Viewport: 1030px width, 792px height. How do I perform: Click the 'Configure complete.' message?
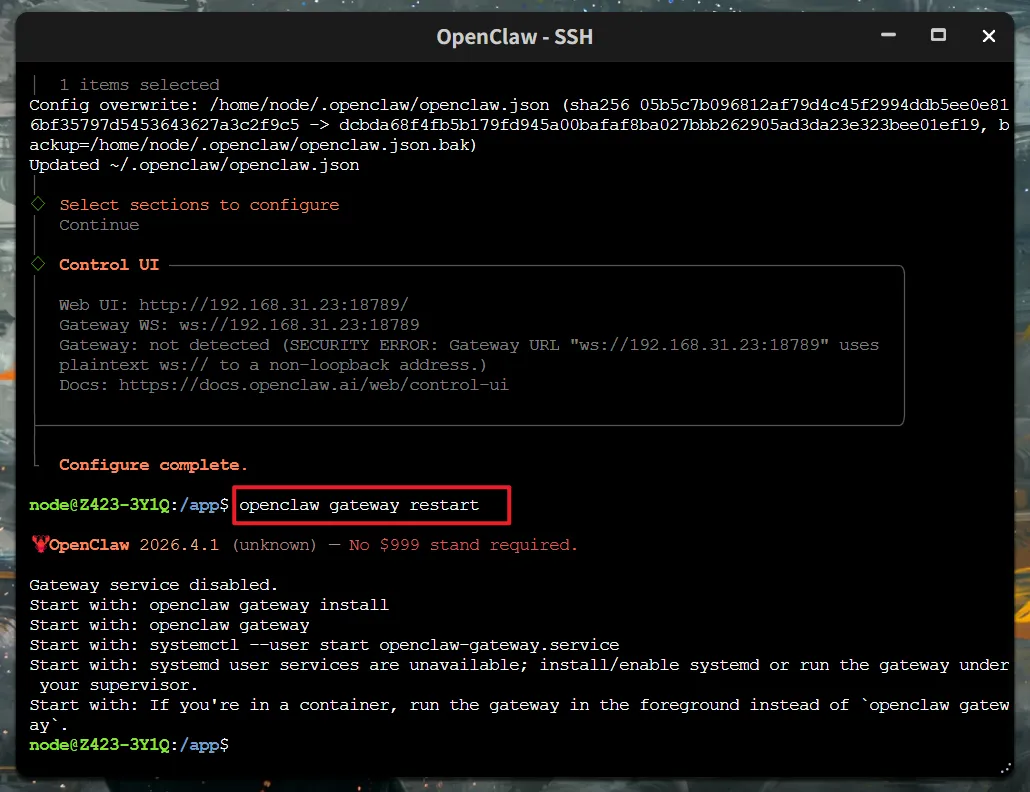pyautogui.click(x=153, y=465)
